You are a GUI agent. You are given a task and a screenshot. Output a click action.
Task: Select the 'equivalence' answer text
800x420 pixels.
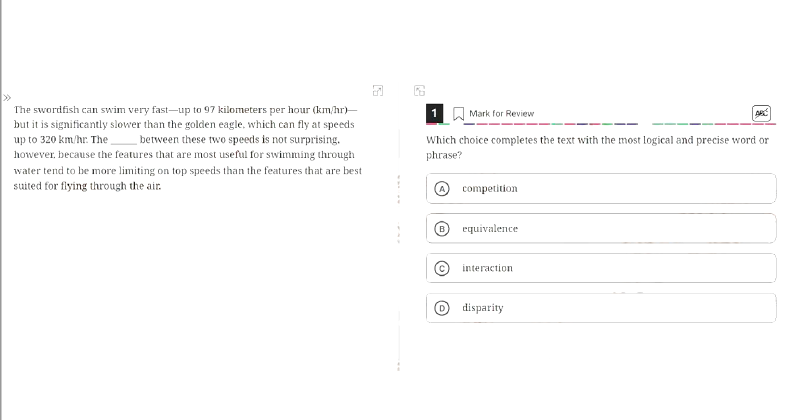click(x=490, y=229)
